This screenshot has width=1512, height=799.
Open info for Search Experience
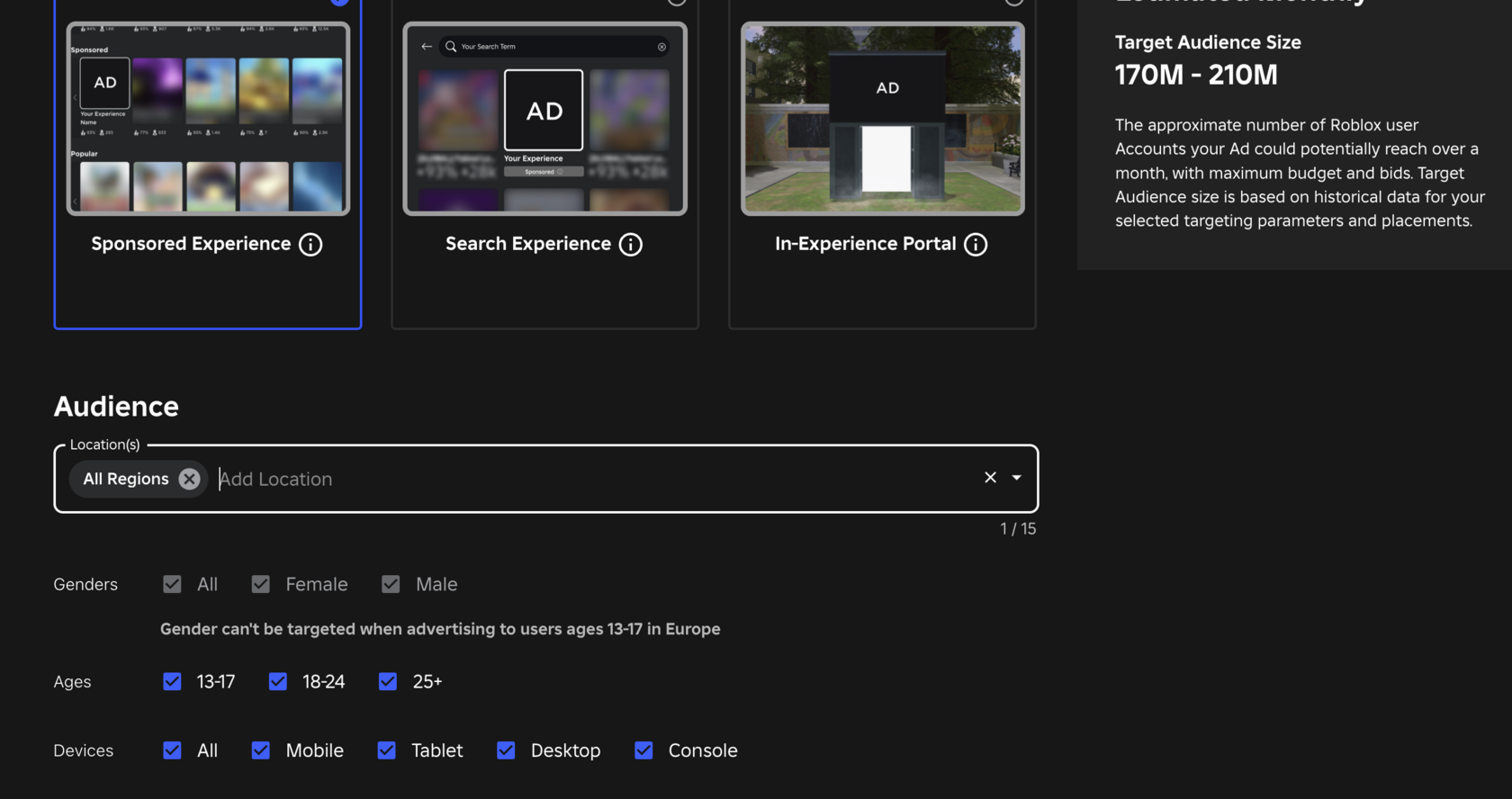click(x=631, y=245)
